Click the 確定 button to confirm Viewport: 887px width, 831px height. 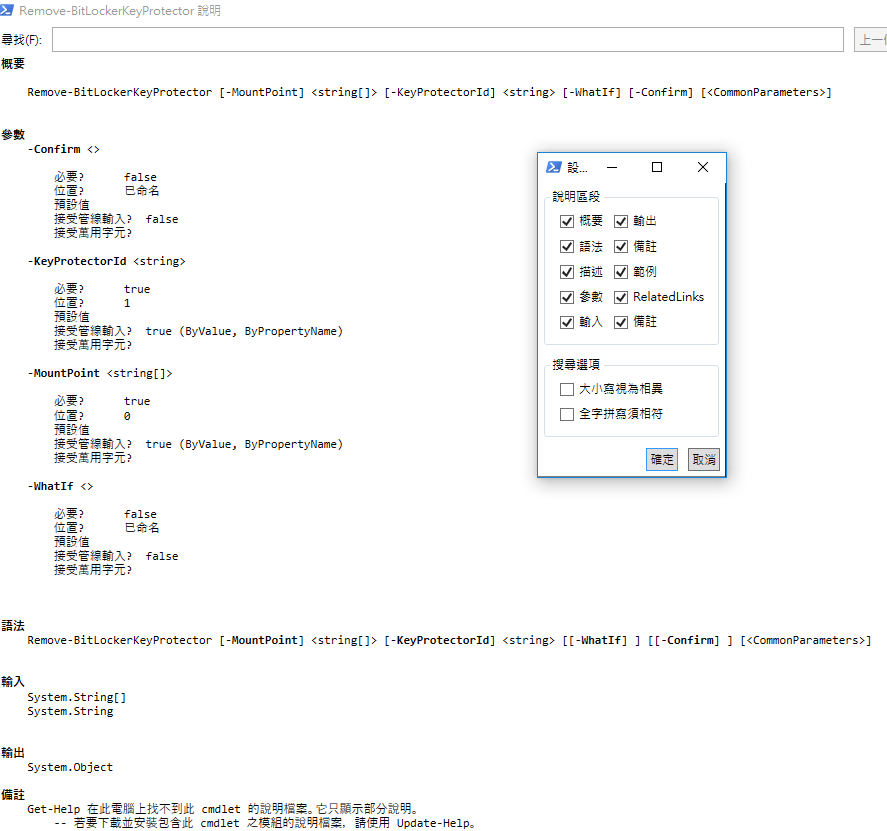(661, 459)
